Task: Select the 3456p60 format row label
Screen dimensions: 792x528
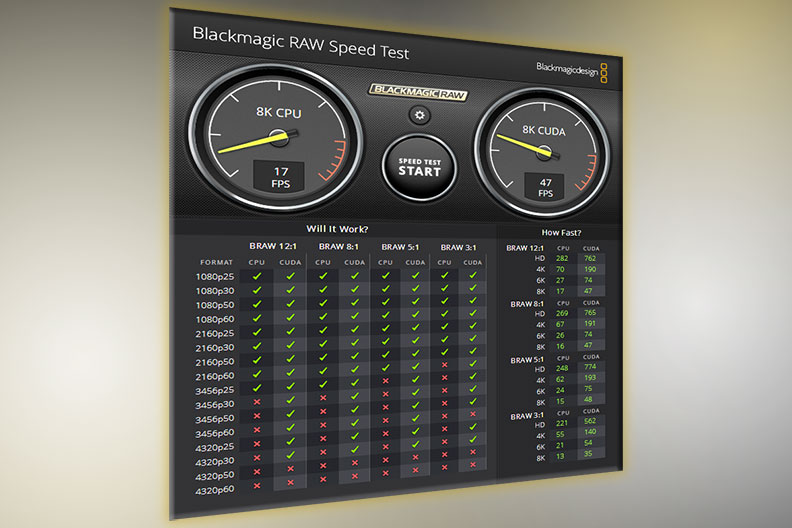Action: tap(215, 434)
